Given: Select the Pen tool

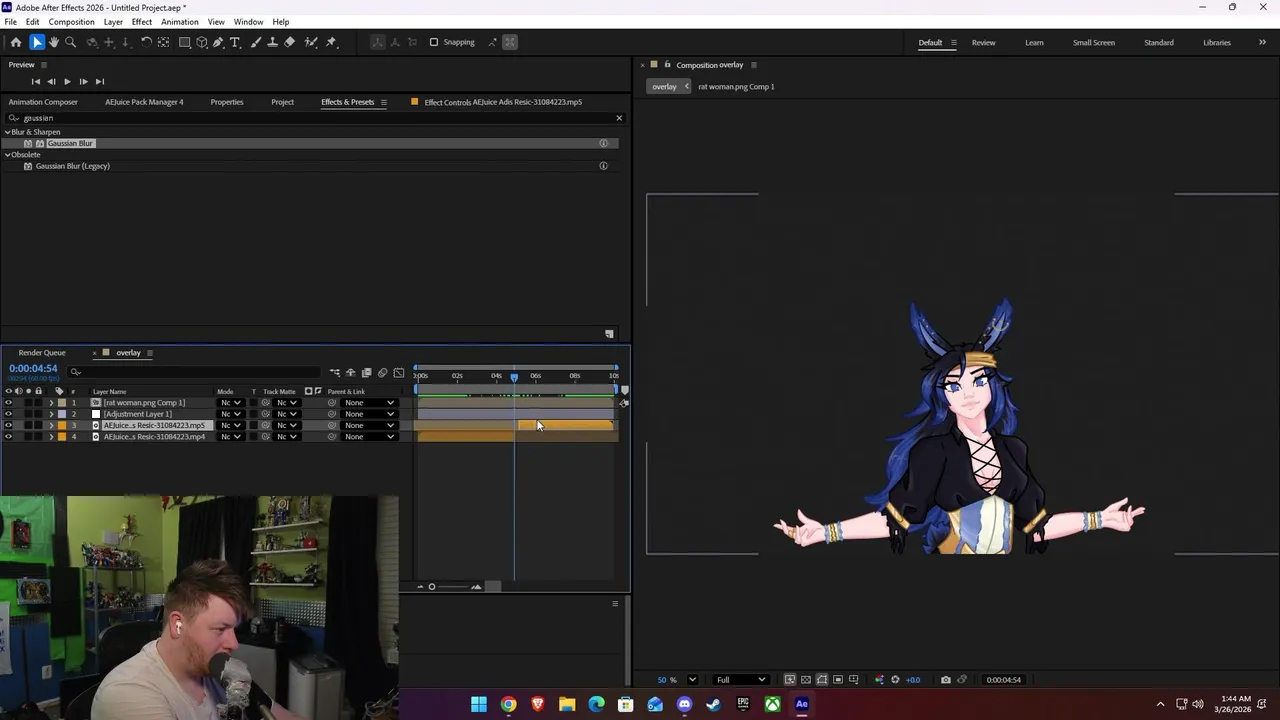Looking at the screenshot, I should [x=218, y=42].
